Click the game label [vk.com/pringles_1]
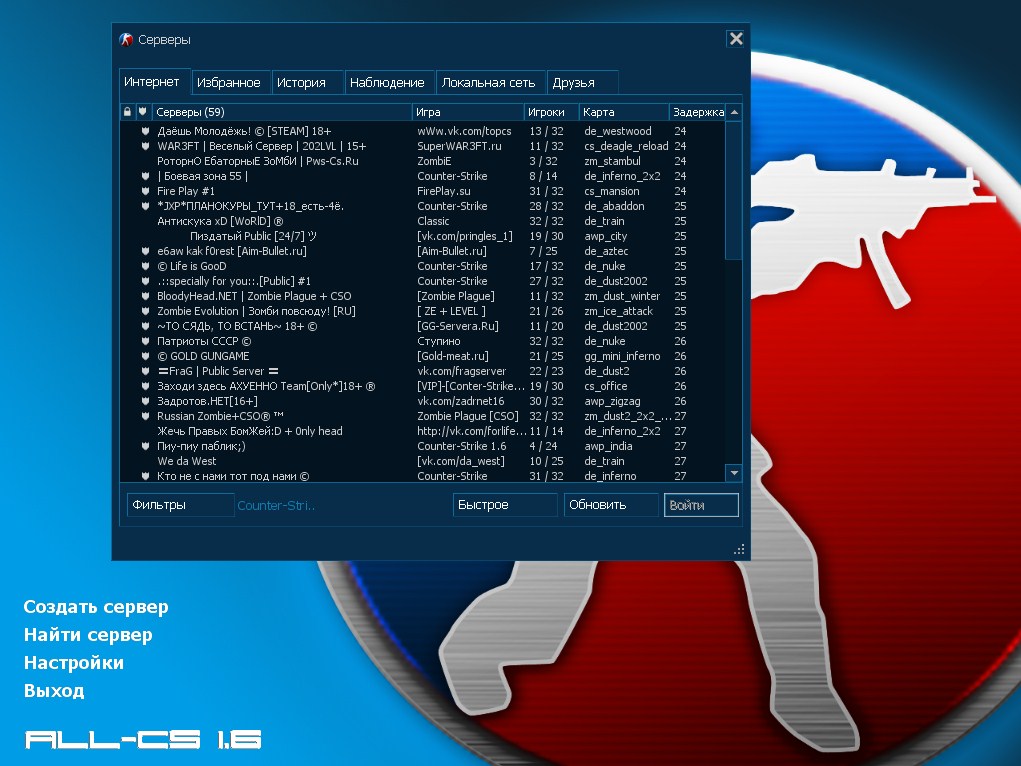This screenshot has width=1021, height=766. 465,236
